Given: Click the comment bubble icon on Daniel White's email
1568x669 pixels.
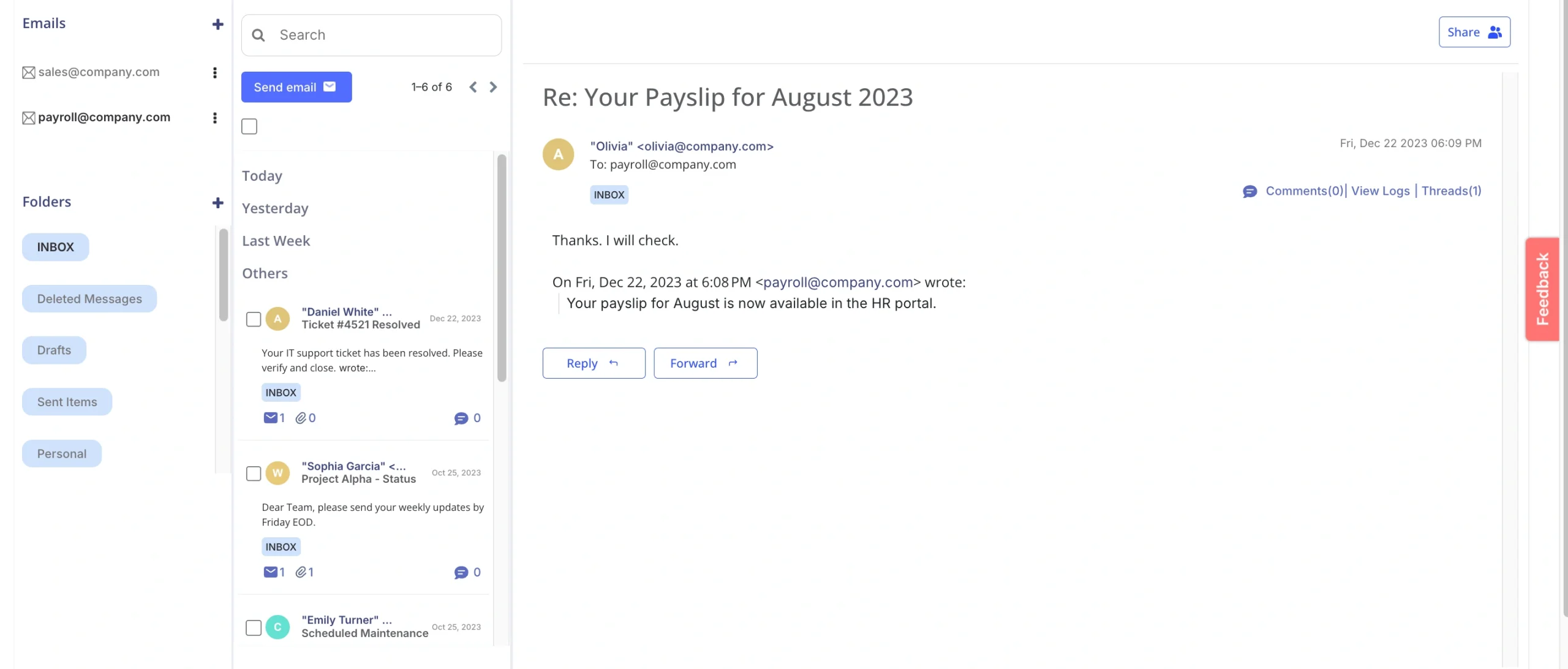Looking at the screenshot, I should pyautogui.click(x=461, y=418).
